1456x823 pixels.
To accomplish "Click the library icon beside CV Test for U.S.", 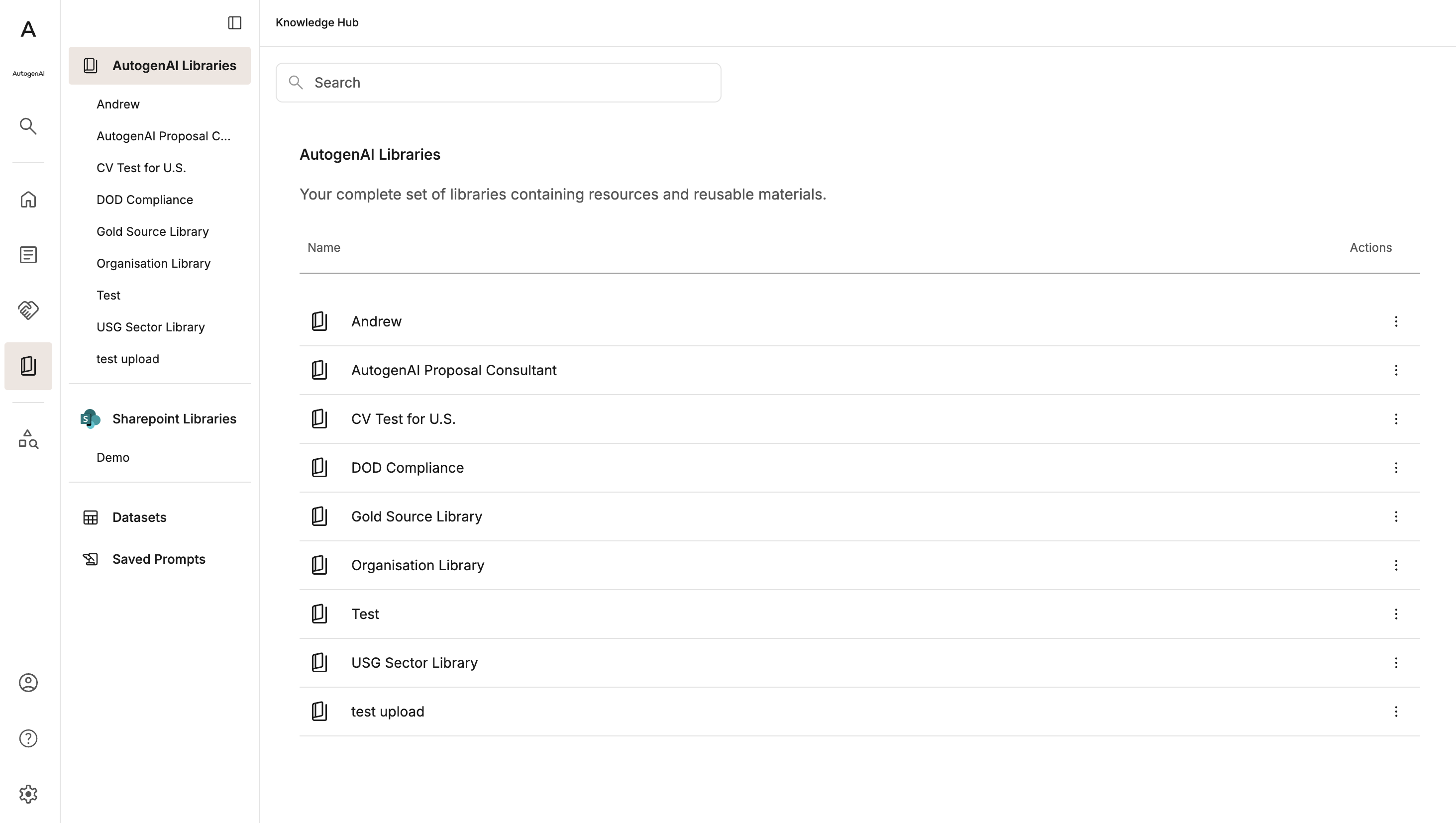I will pyautogui.click(x=319, y=419).
